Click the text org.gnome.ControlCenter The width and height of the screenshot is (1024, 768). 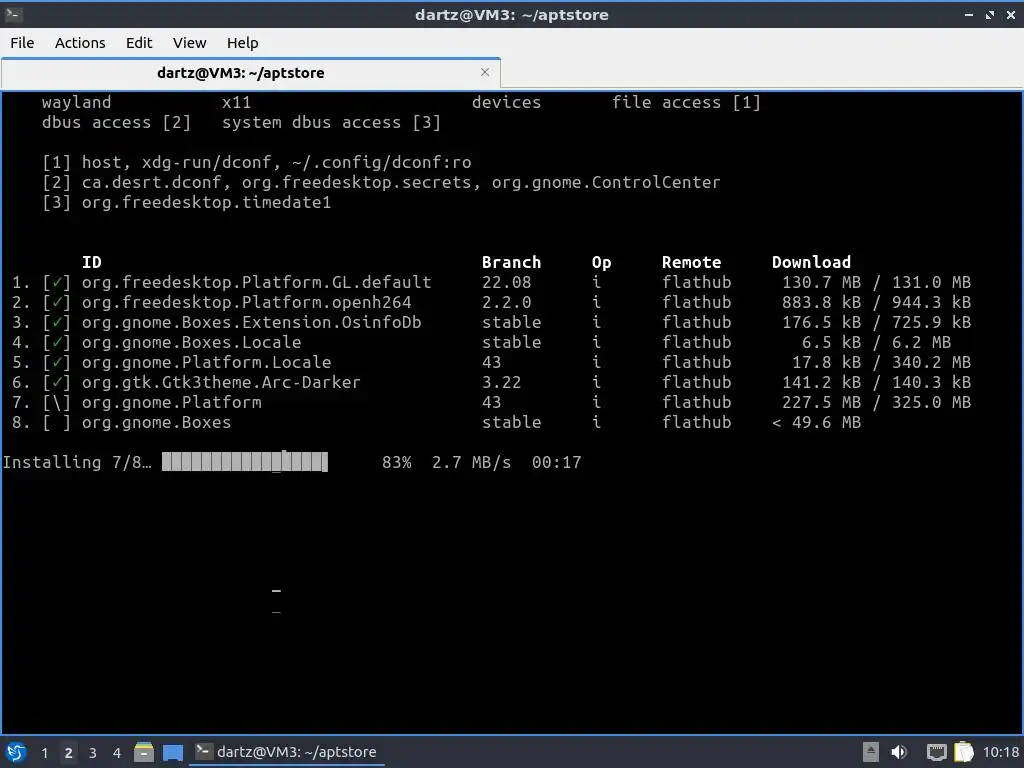(x=606, y=182)
